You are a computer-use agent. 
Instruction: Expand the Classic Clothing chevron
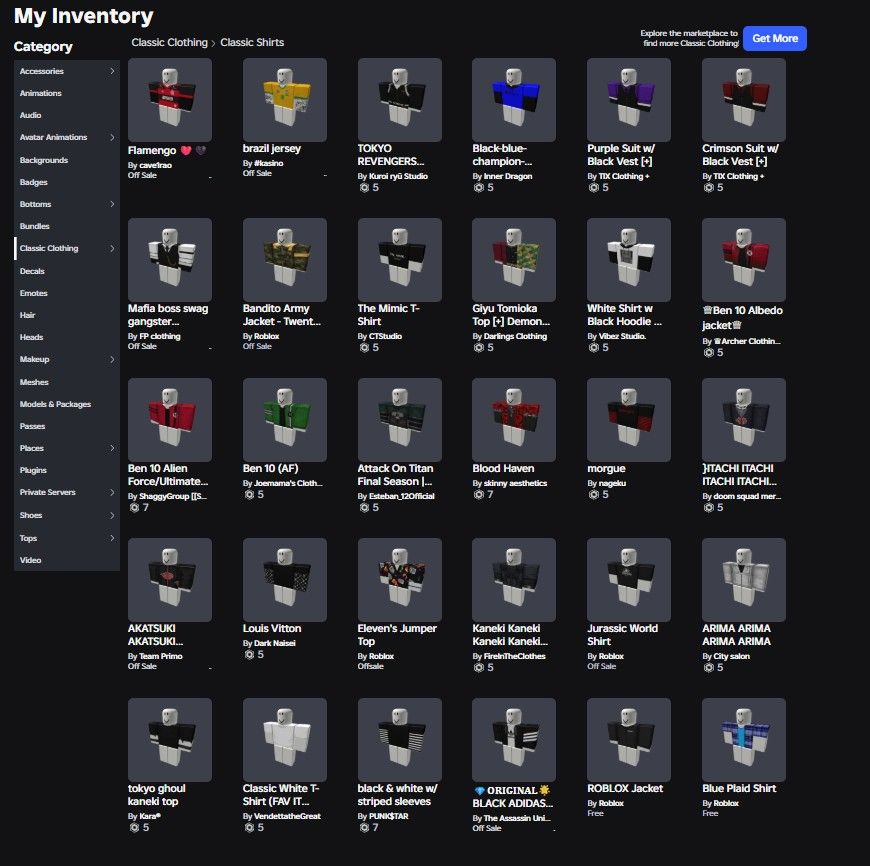pyautogui.click(x=112, y=248)
